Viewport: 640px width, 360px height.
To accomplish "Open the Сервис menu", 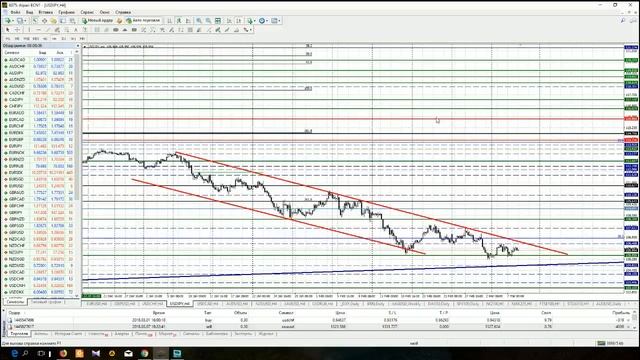I will 87,12.
